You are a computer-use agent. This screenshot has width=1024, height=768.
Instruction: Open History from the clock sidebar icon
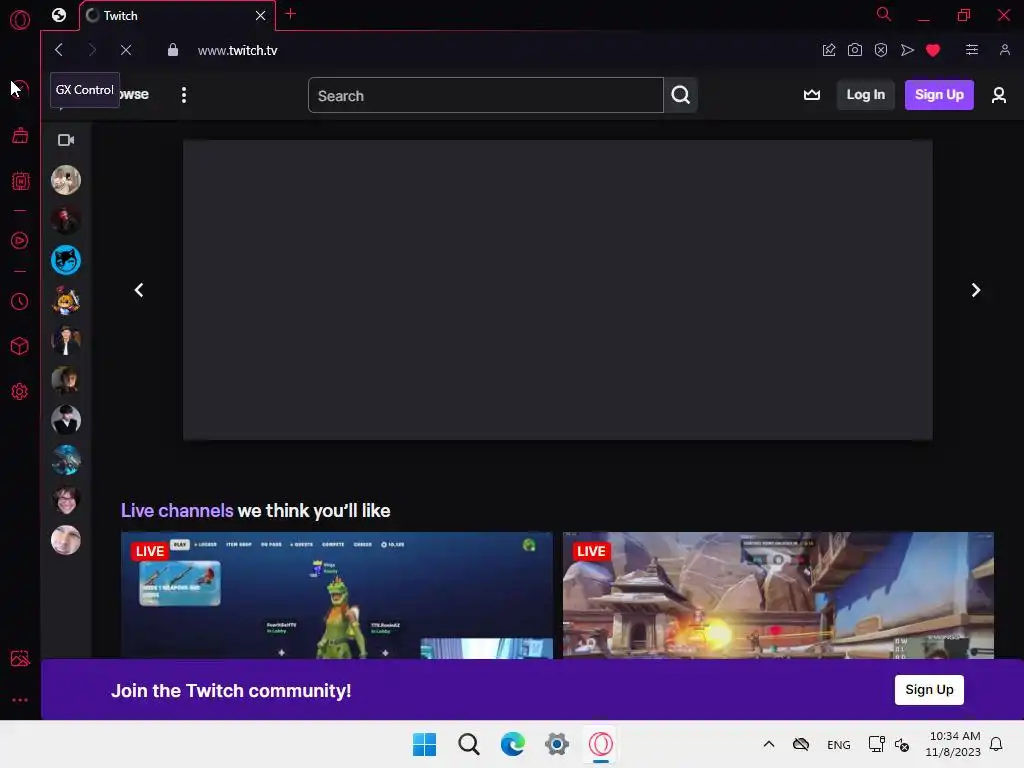coord(20,301)
